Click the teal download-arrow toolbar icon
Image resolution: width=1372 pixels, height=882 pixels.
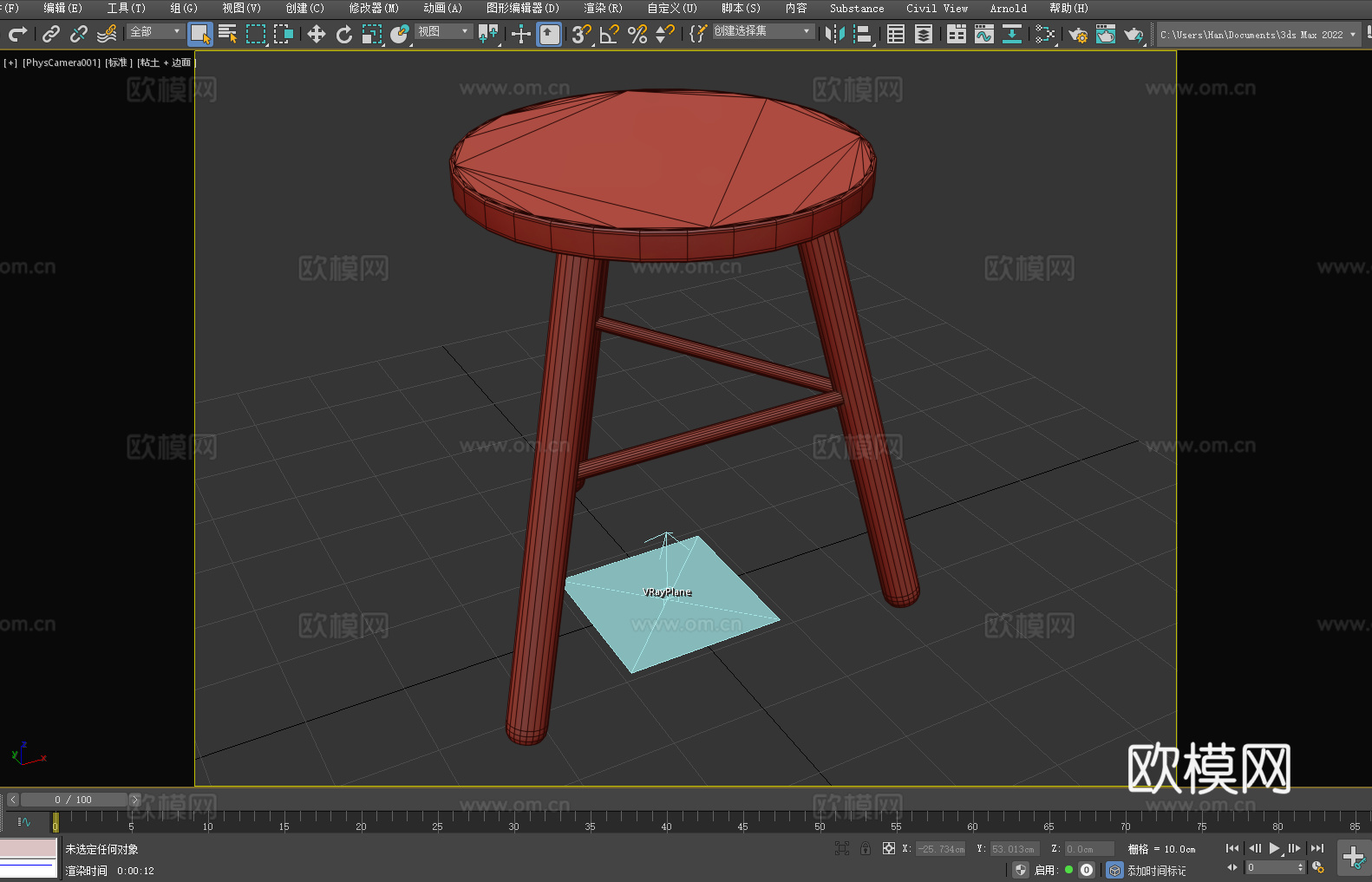(1012, 34)
